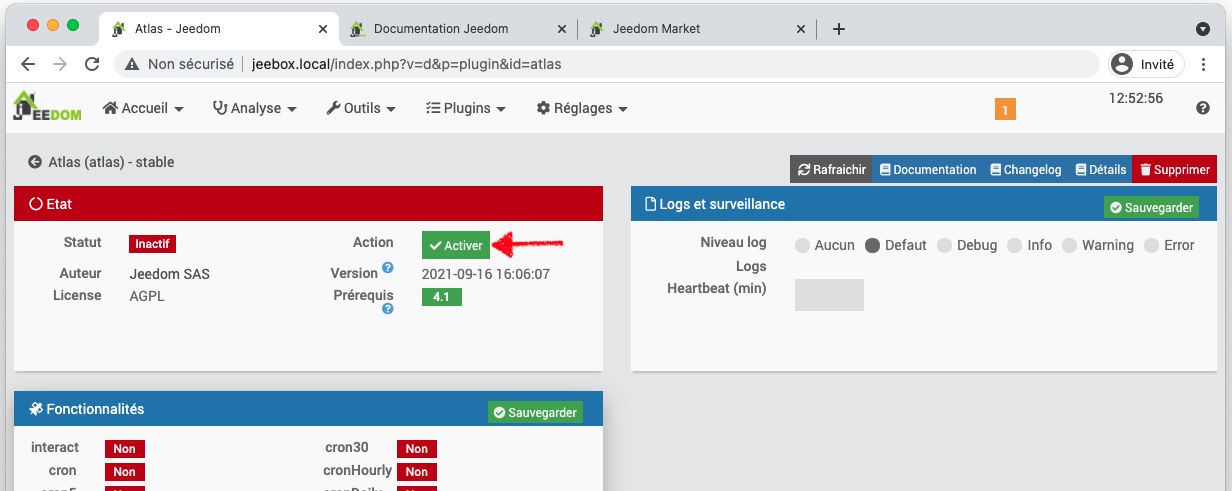The width and height of the screenshot is (1232, 491).
Task: Click the Non sécurisé warning icon in the address bar
Action: [x=131, y=64]
